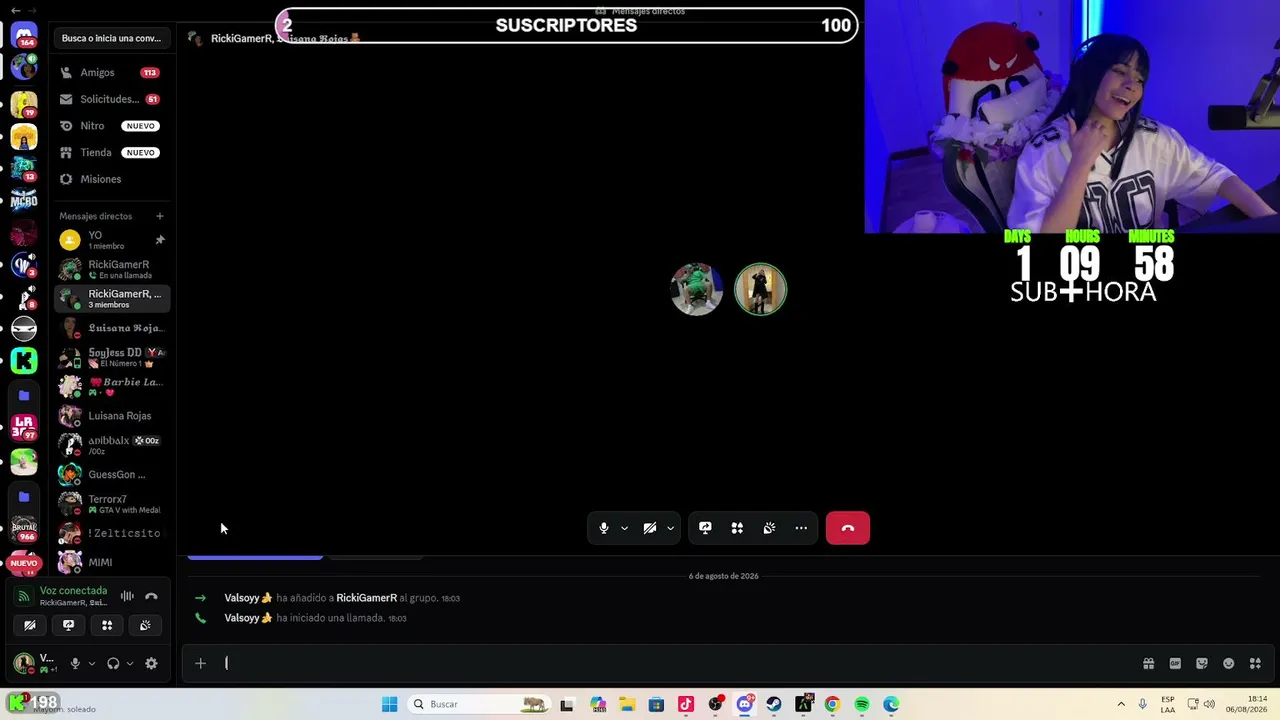Create a new direct message with plus
Image resolution: width=1280 pixels, height=720 pixels.
pyautogui.click(x=159, y=216)
